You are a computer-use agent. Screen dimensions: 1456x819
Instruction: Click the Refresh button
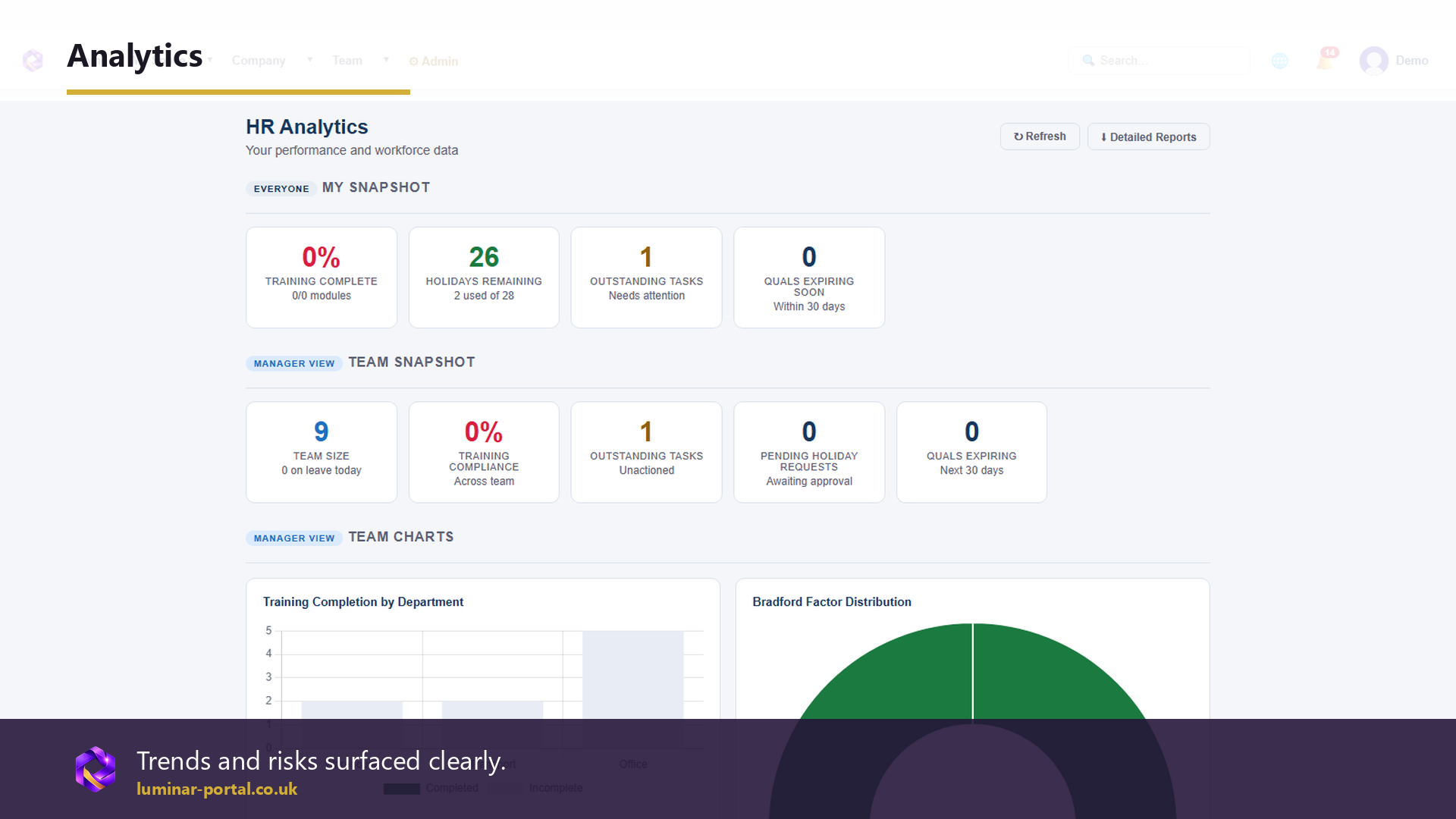tap(1040, 136)
